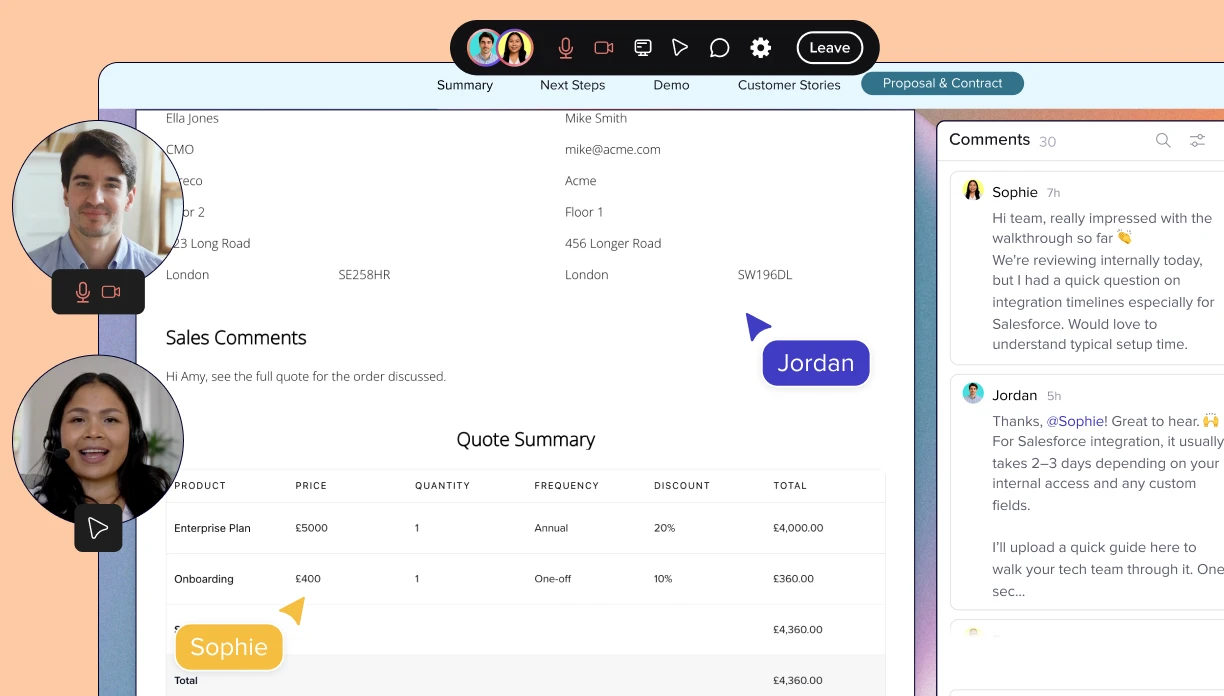1224x696 pixels.
Task: Click the Enterprise Plan product cell
Action: click(212, 528)
